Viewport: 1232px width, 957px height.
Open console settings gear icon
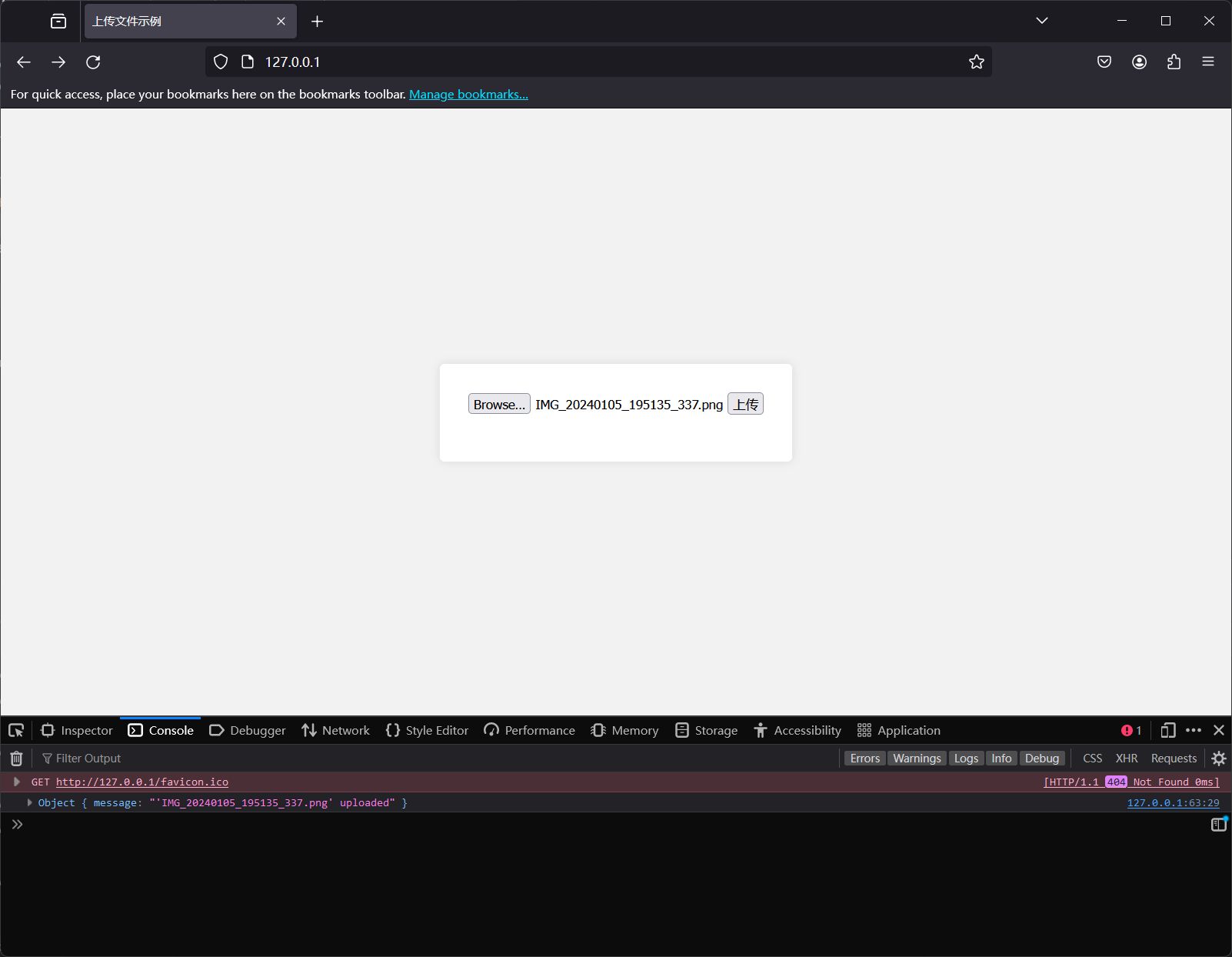point(1218,759)
